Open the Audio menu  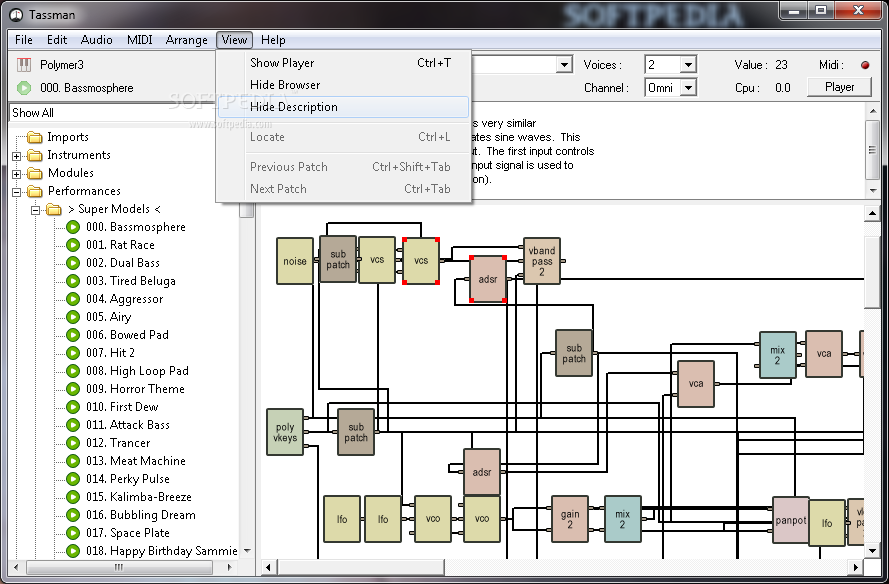pos(96,40)
